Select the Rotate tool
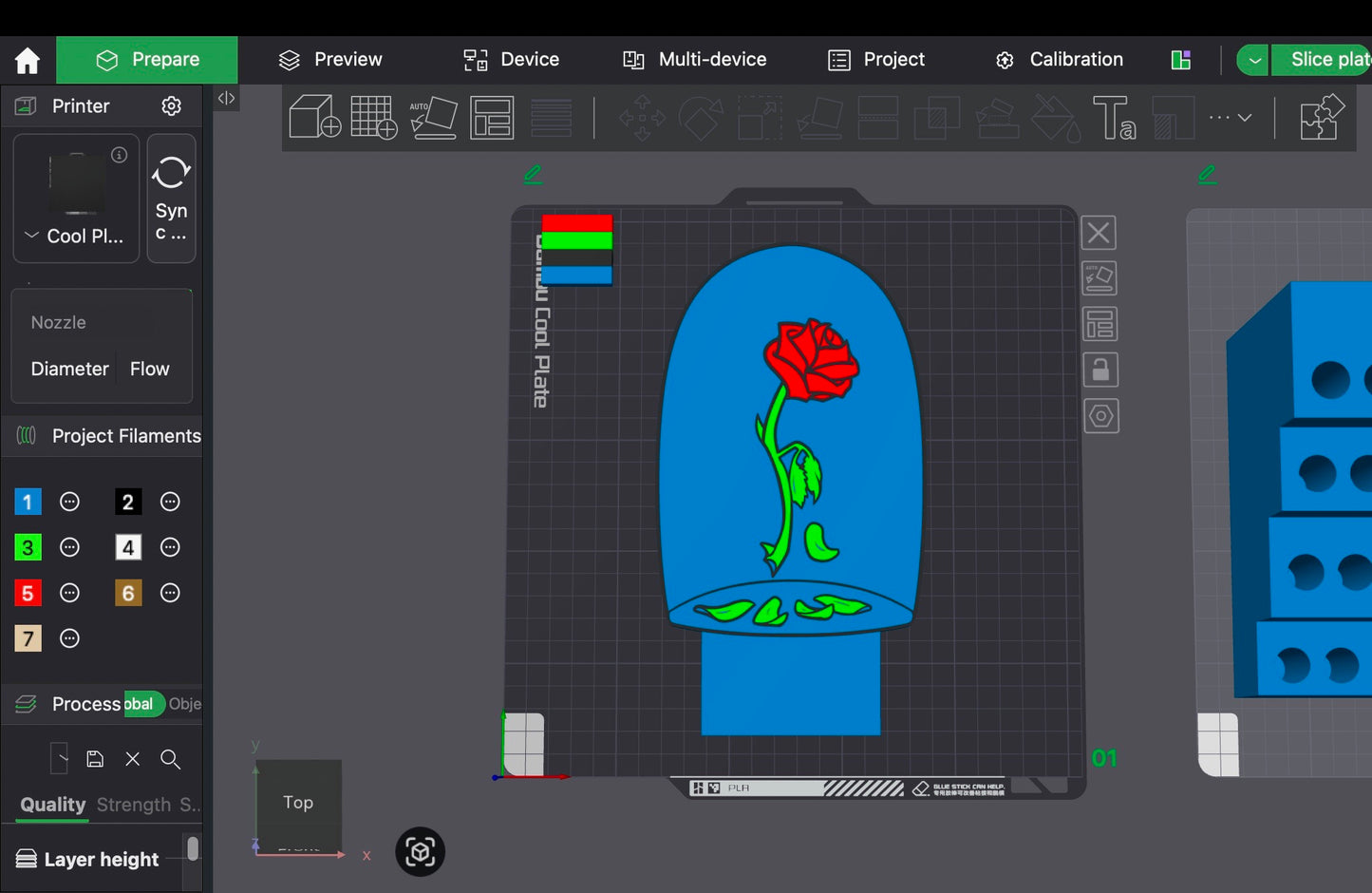 pyautogui.click(x=701, y=118)
